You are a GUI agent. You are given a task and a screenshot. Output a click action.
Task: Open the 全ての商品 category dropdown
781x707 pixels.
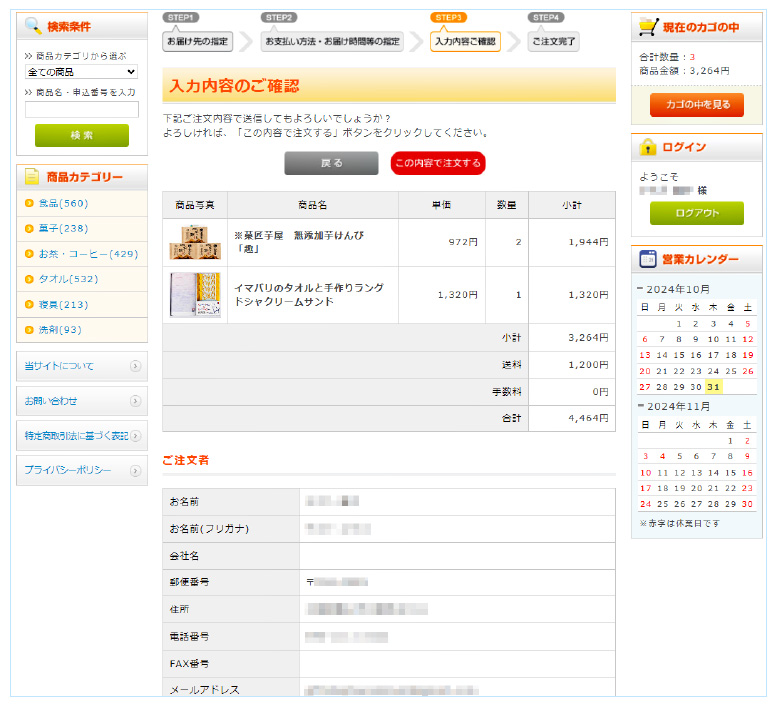click(x=81, y=72)
